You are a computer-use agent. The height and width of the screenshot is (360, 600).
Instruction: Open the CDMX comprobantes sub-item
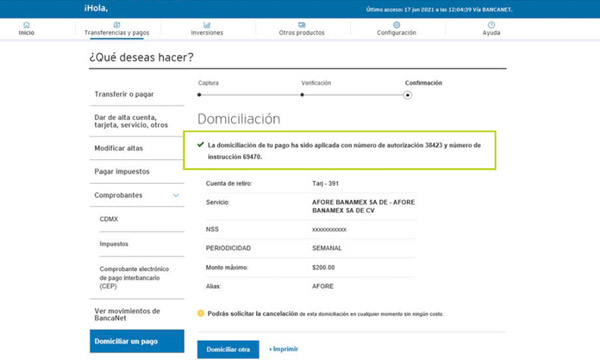click(109, 219)
